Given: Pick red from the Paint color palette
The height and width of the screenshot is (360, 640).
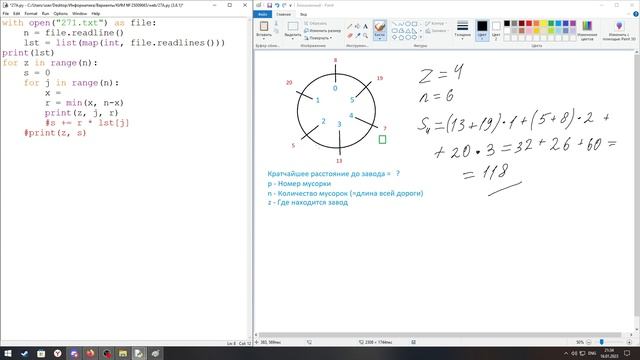Looking at the screenshot, I should point(529,23).
